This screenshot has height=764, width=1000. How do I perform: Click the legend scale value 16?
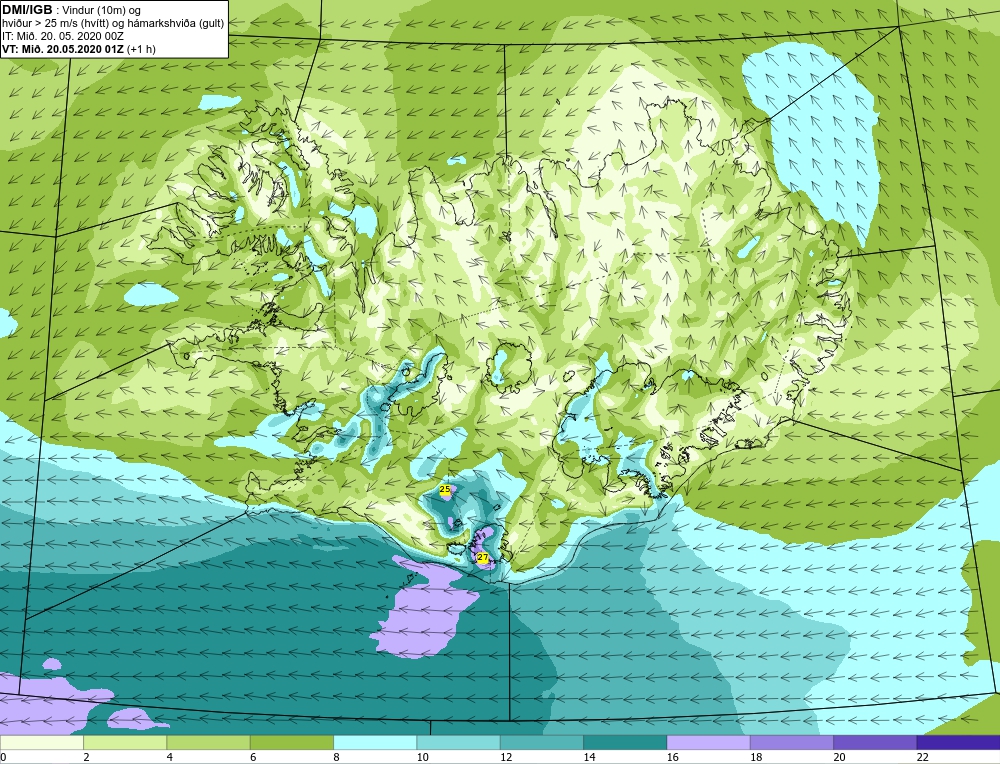pos(672,757)
